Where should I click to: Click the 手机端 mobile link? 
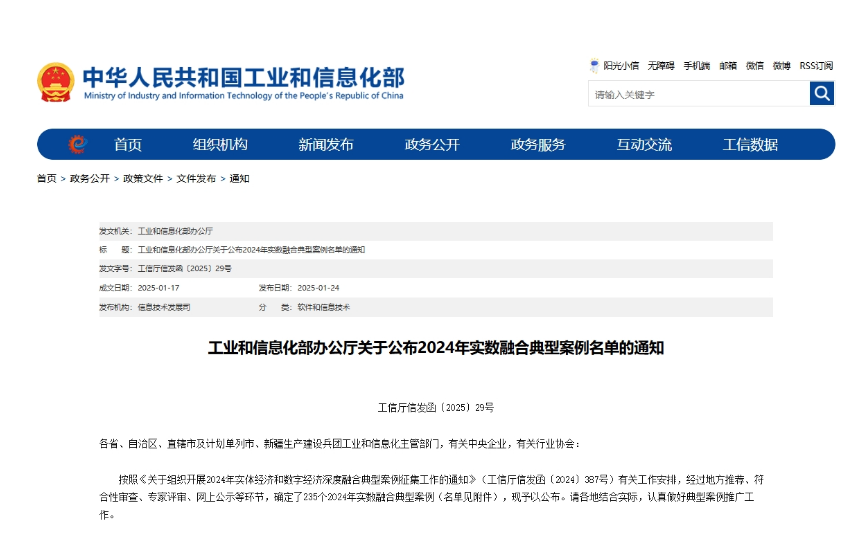(697, 66)
